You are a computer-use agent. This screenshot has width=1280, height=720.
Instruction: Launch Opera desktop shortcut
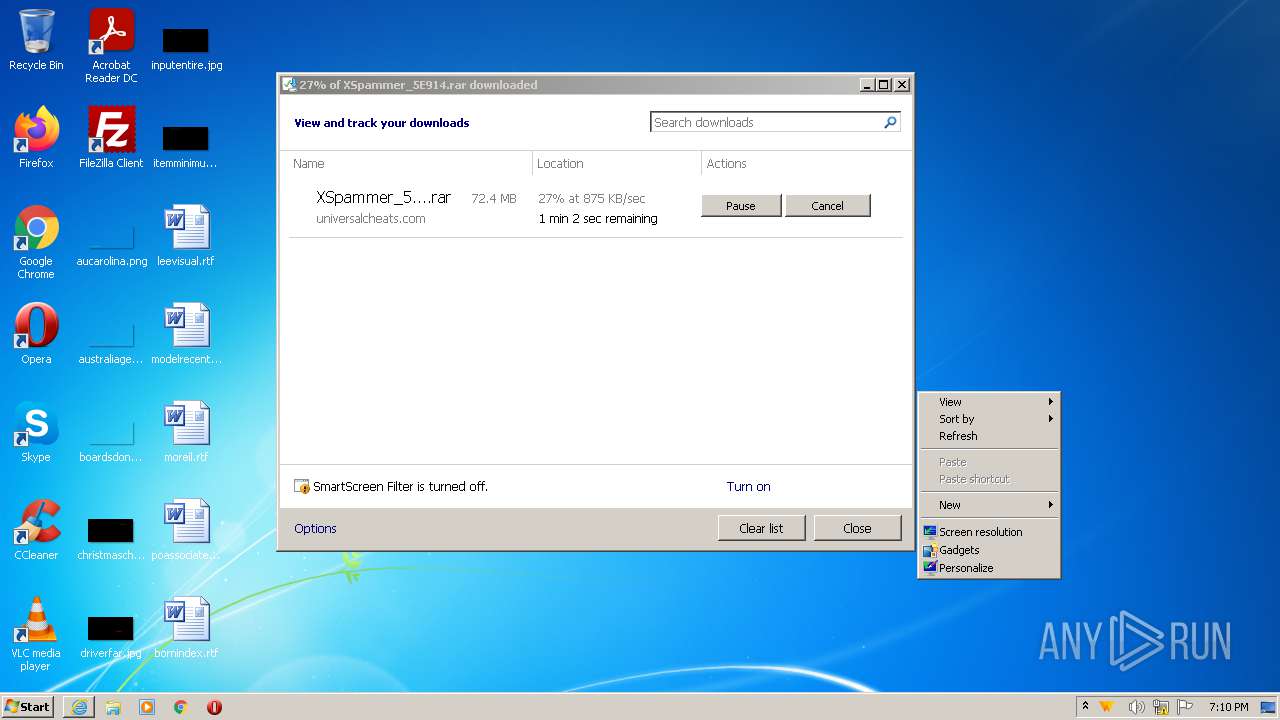[36, 334]
